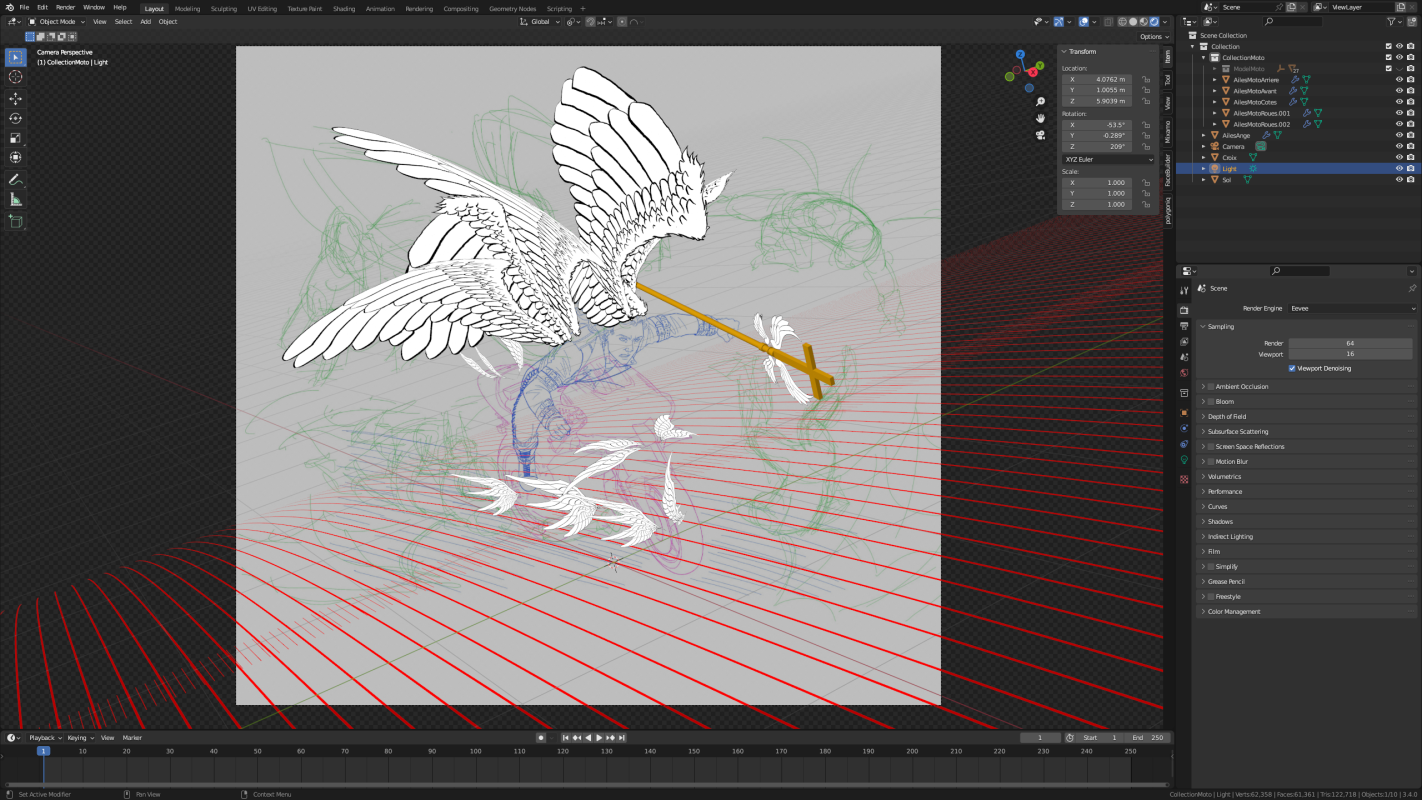The width and height of the screenshot is (1422, 800).
Task: Switch to the Sculpting workspace tab
Action: (x=223, y=8)
